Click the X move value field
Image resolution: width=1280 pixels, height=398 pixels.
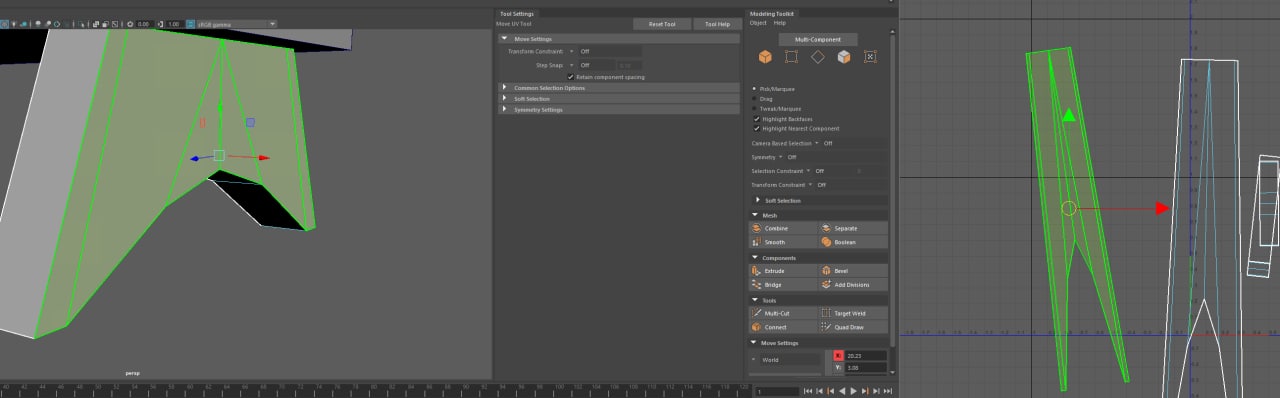866,355
